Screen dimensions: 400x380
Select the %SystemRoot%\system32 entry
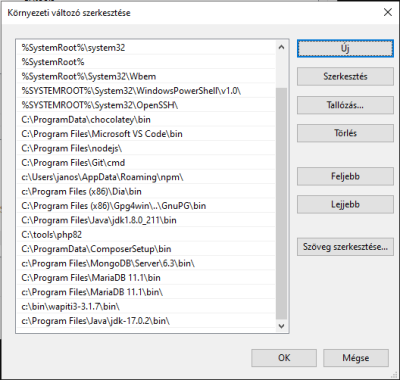(x=146, y=48)
